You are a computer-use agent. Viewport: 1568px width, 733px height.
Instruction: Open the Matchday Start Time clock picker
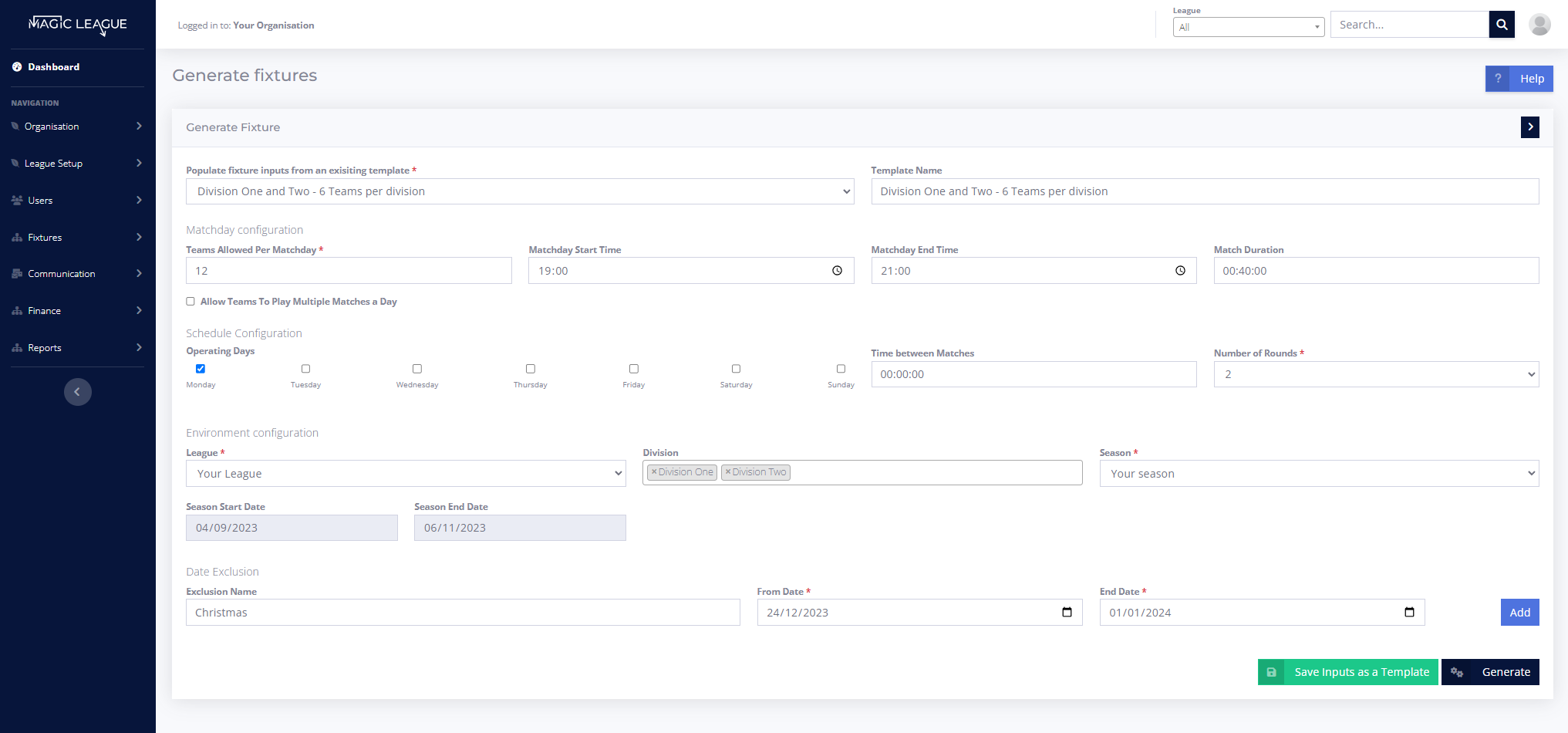[838, 271]
